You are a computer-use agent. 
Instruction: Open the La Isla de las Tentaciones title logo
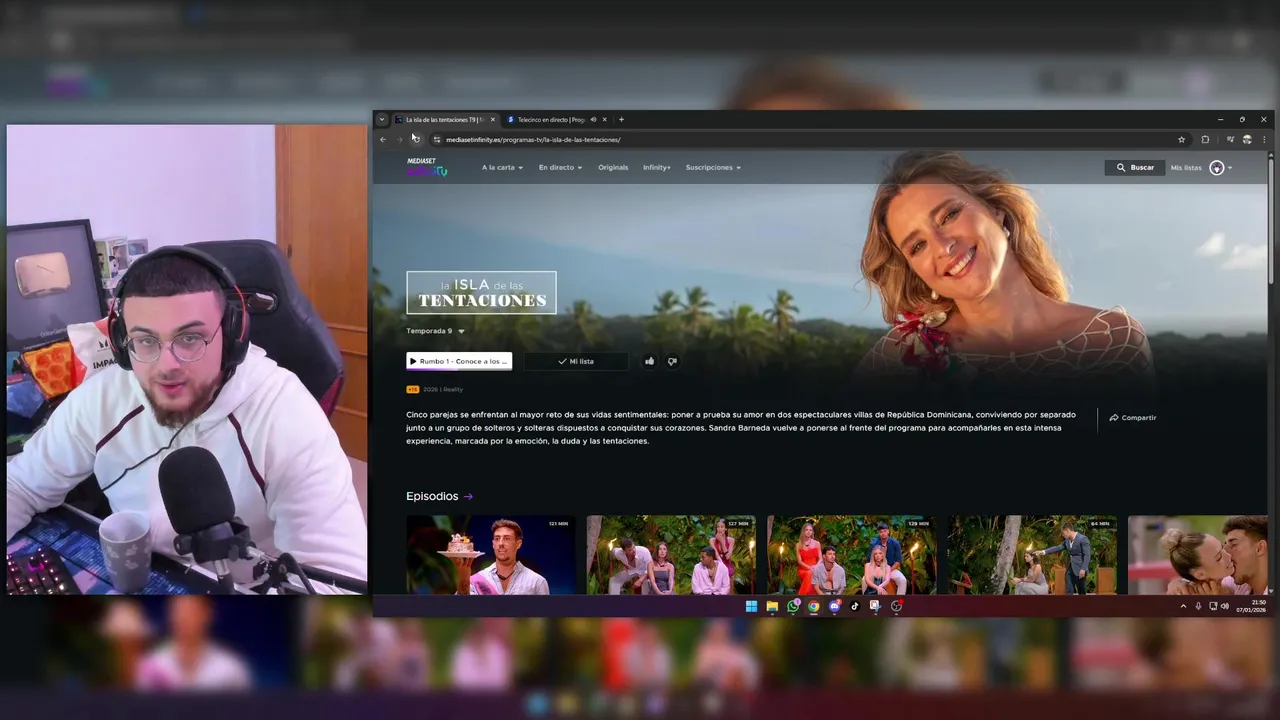click(481, 293)
